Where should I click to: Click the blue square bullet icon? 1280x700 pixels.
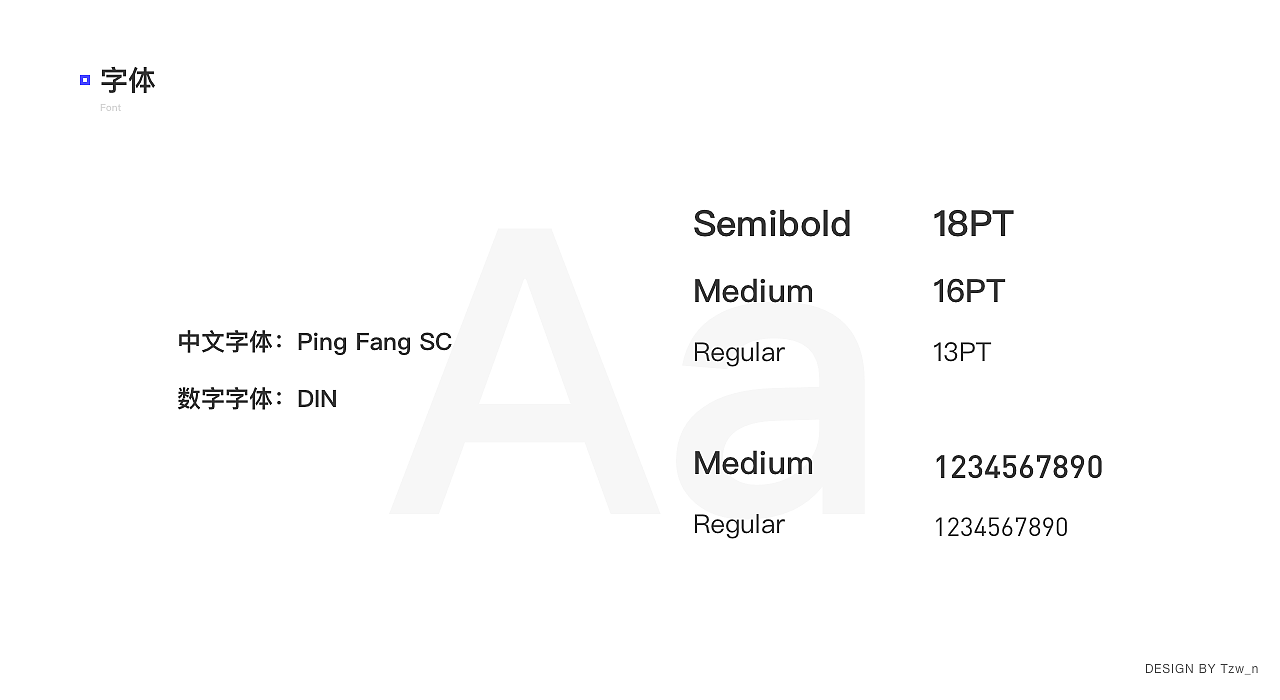[x=85, y=80]
